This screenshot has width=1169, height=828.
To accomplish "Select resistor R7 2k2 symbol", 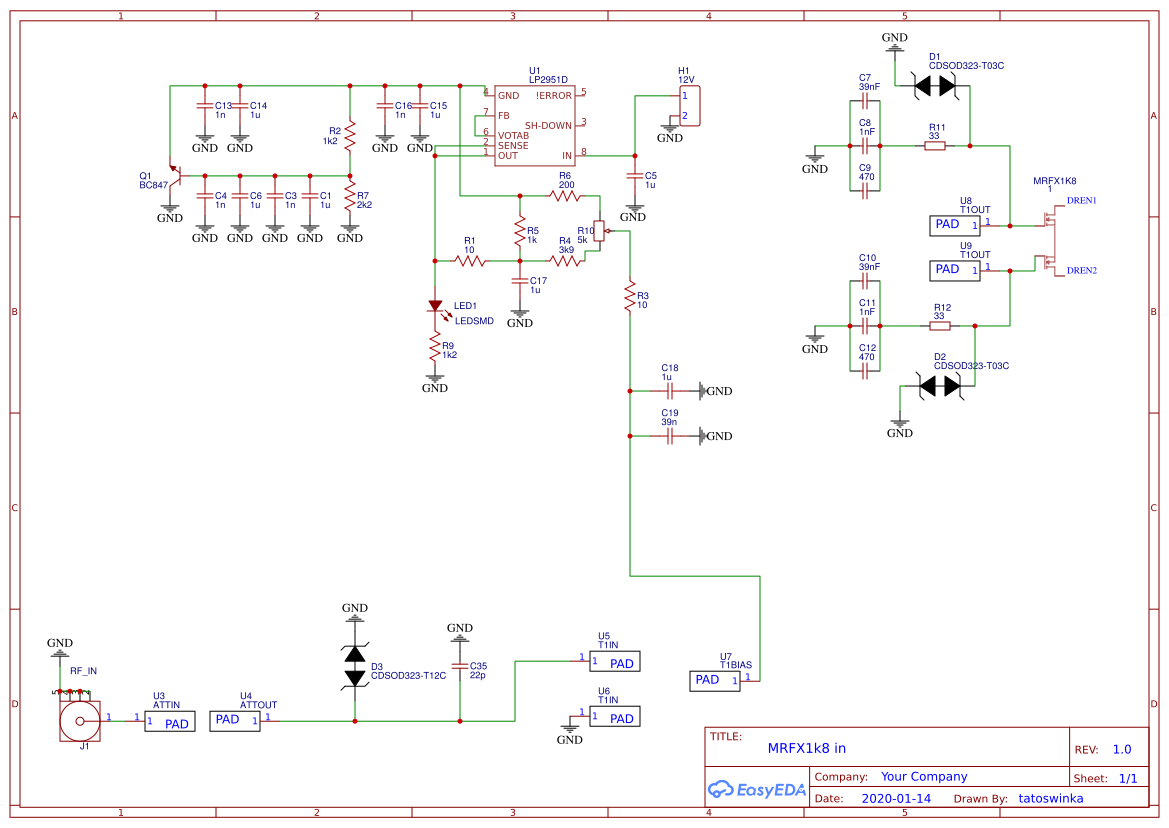I will 350,197.
